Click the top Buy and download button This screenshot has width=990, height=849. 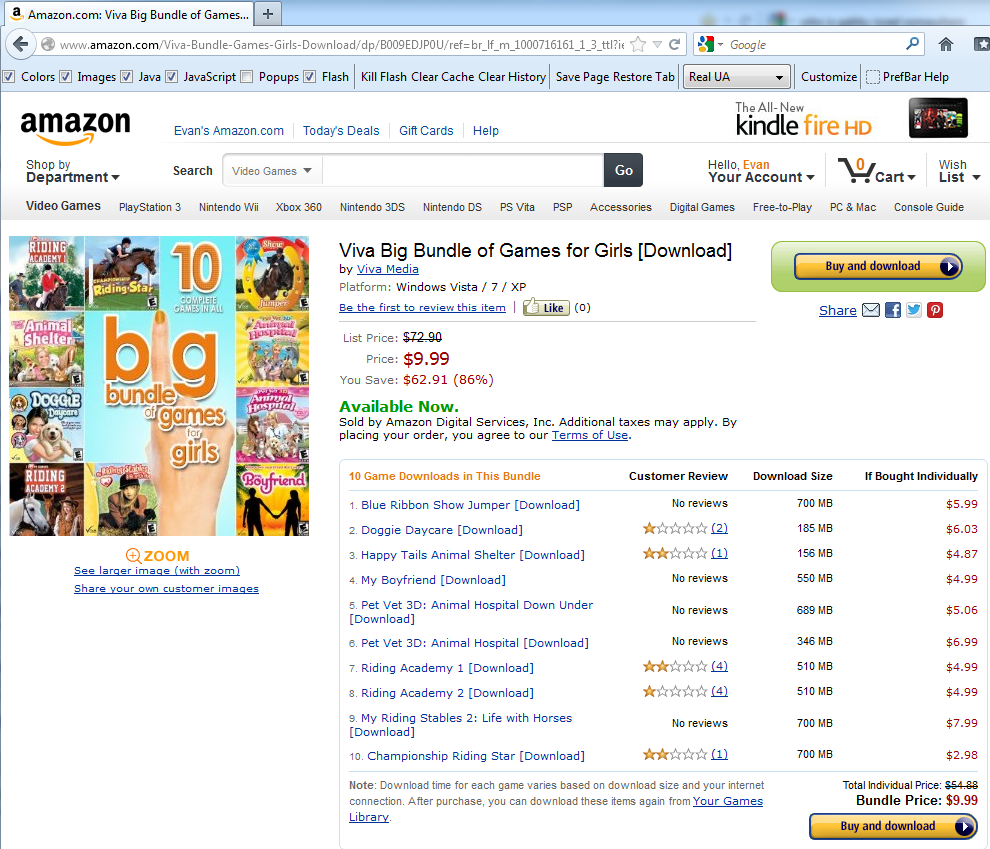coord(878,266)
